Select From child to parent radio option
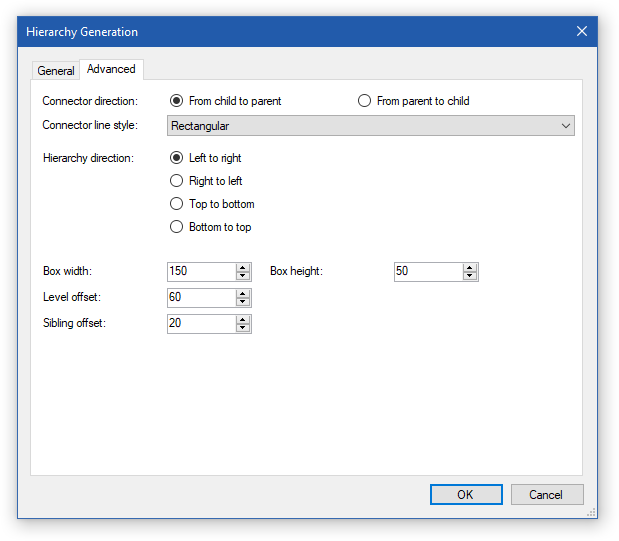 pyautogui.click(x=225, y=101)
